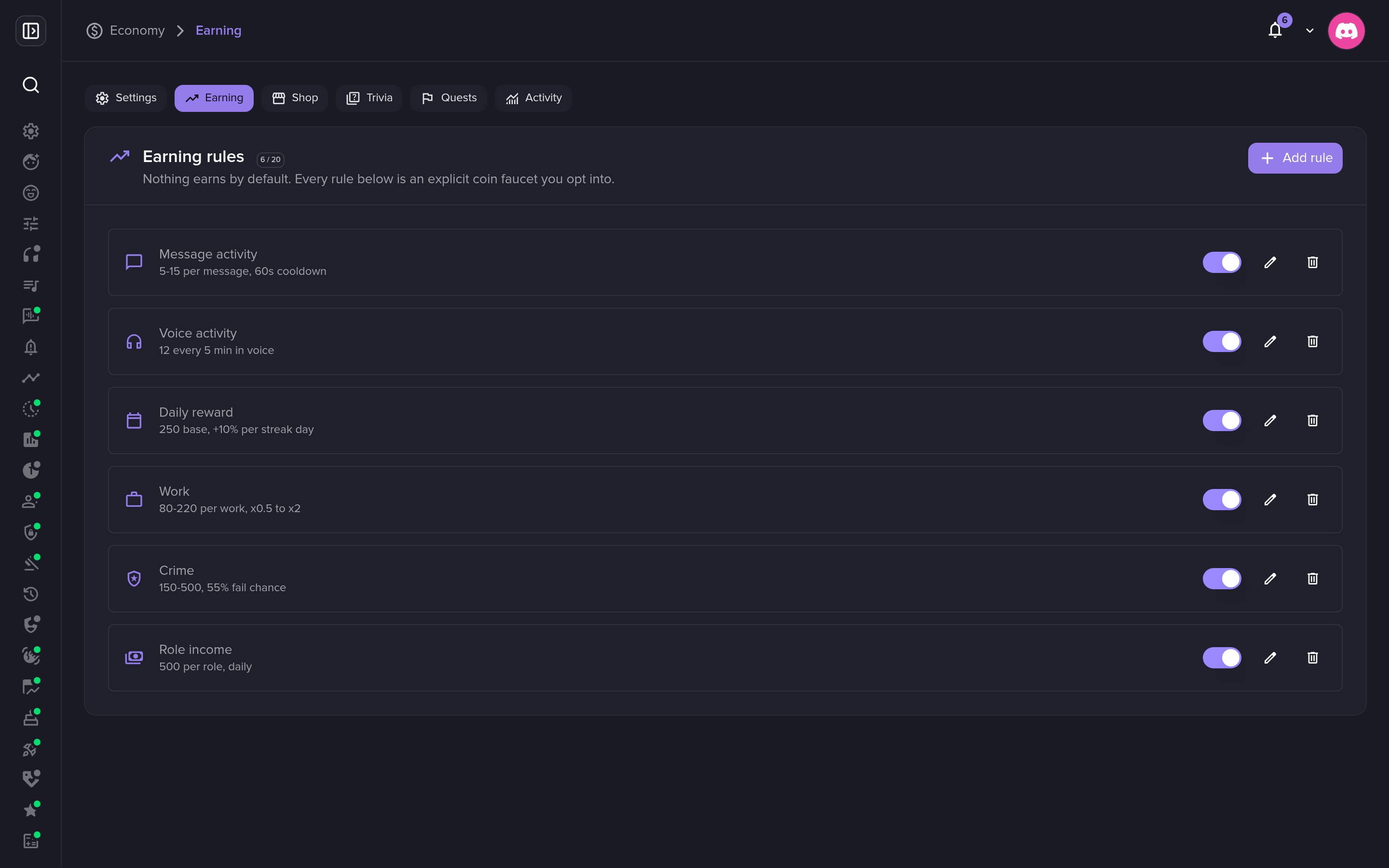
Task: Expand the dropdown chevron next to the bell
Action: click(1310, 31)
